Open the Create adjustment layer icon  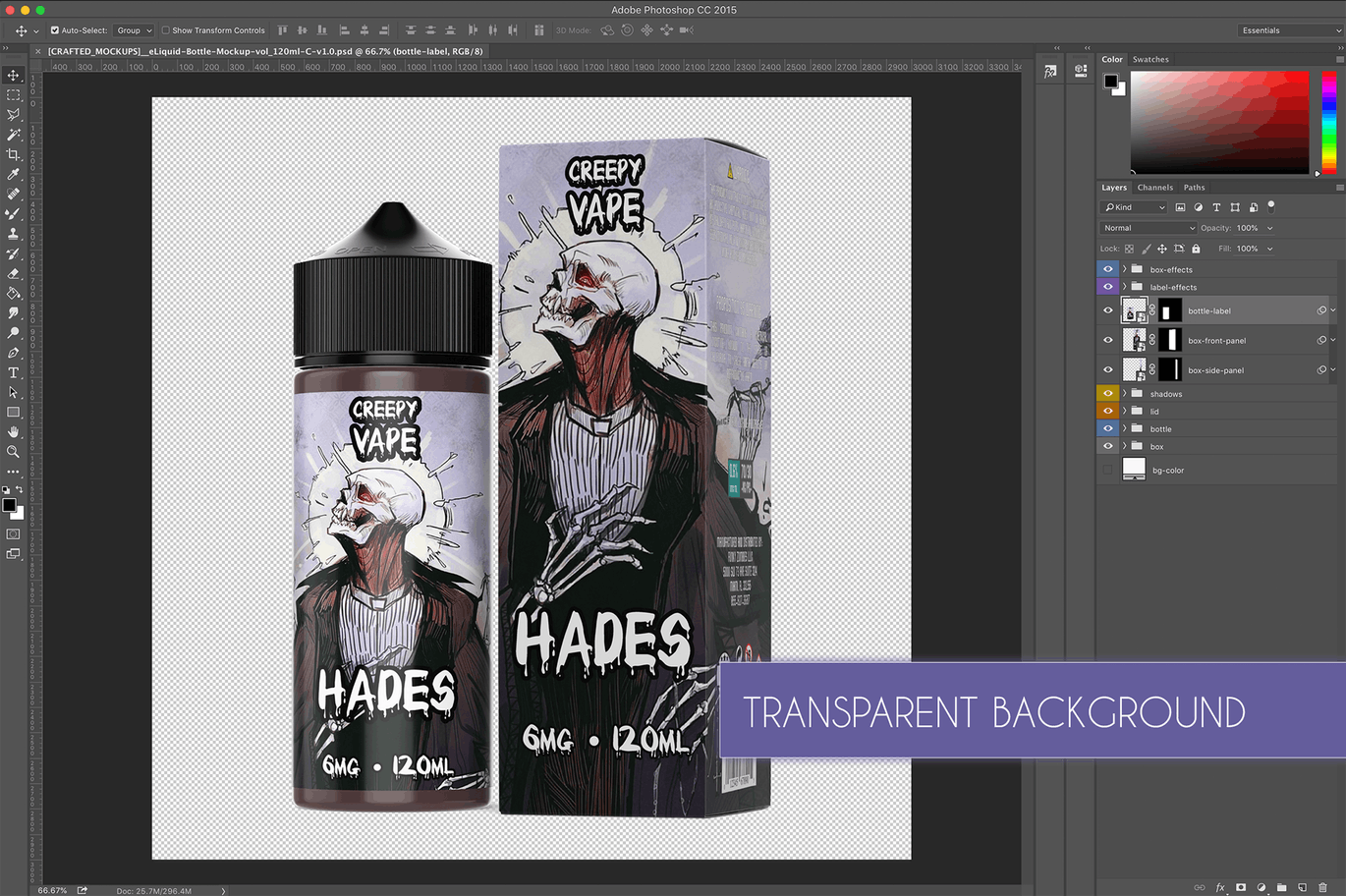click(1262, 887)
